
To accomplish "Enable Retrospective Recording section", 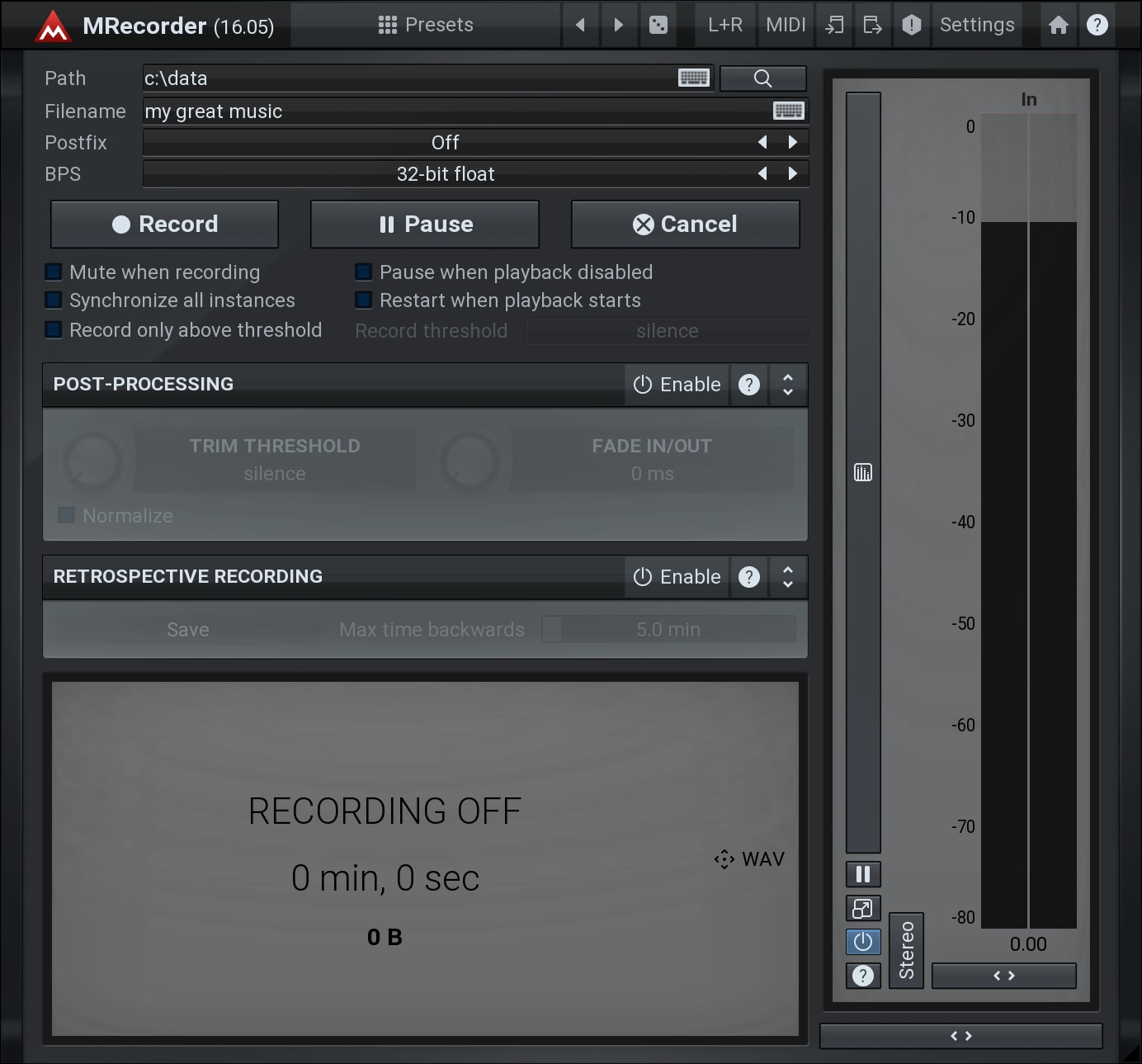I will (677, 577).
